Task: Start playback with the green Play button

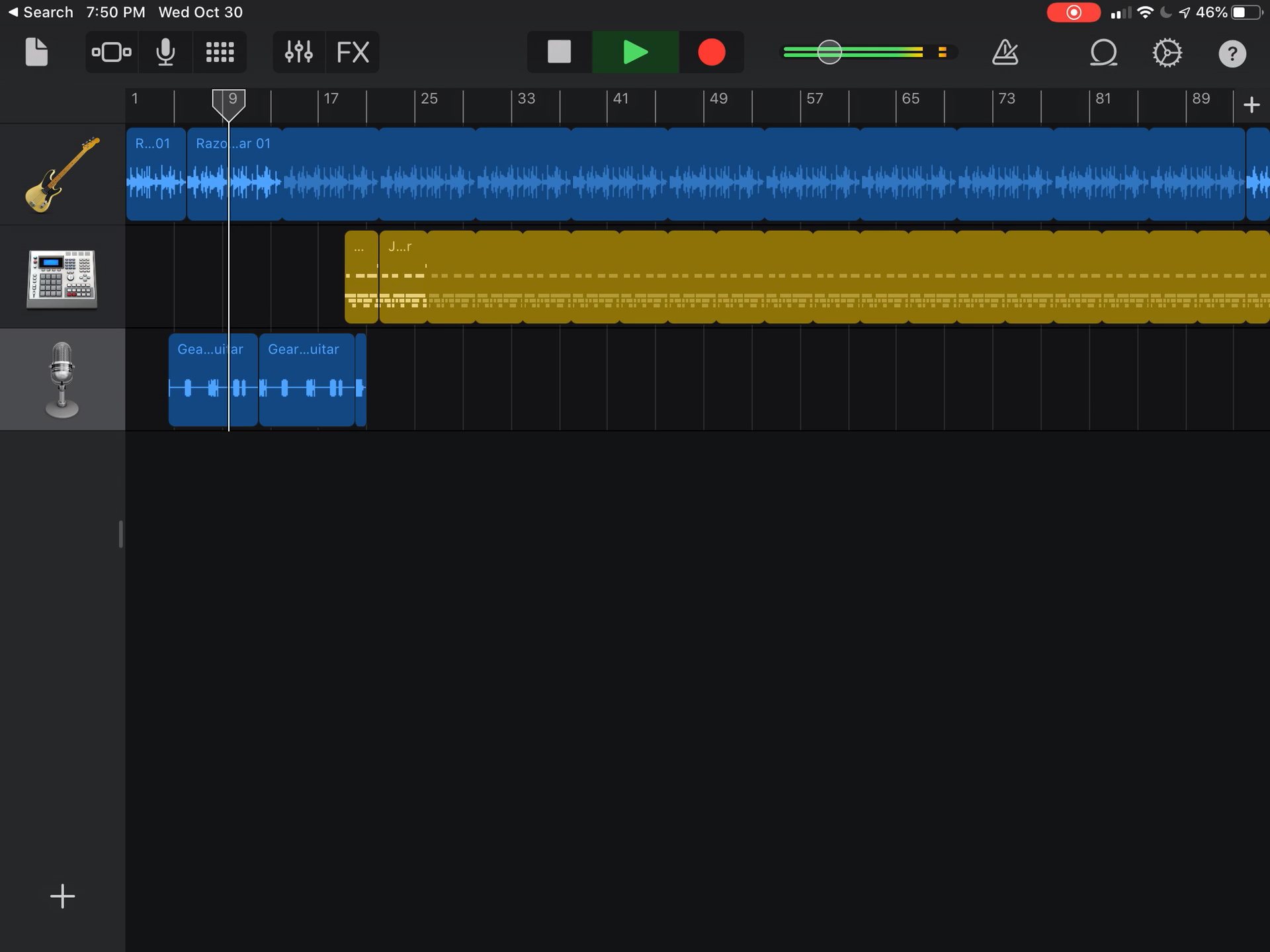Action: tap(635, 52)
